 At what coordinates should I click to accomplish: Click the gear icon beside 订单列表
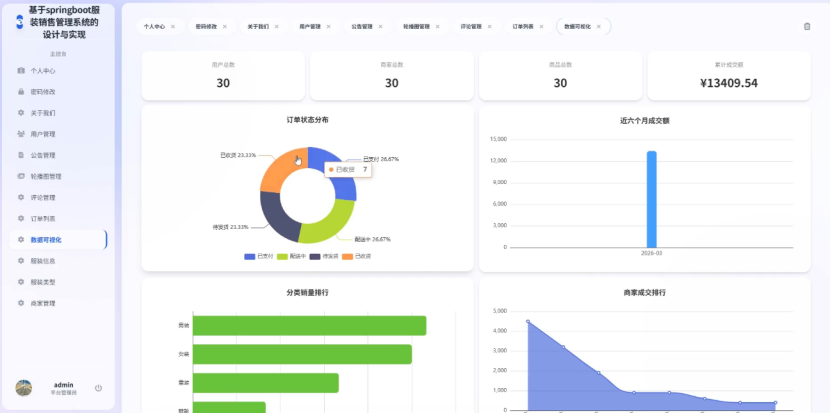point(21,219)
